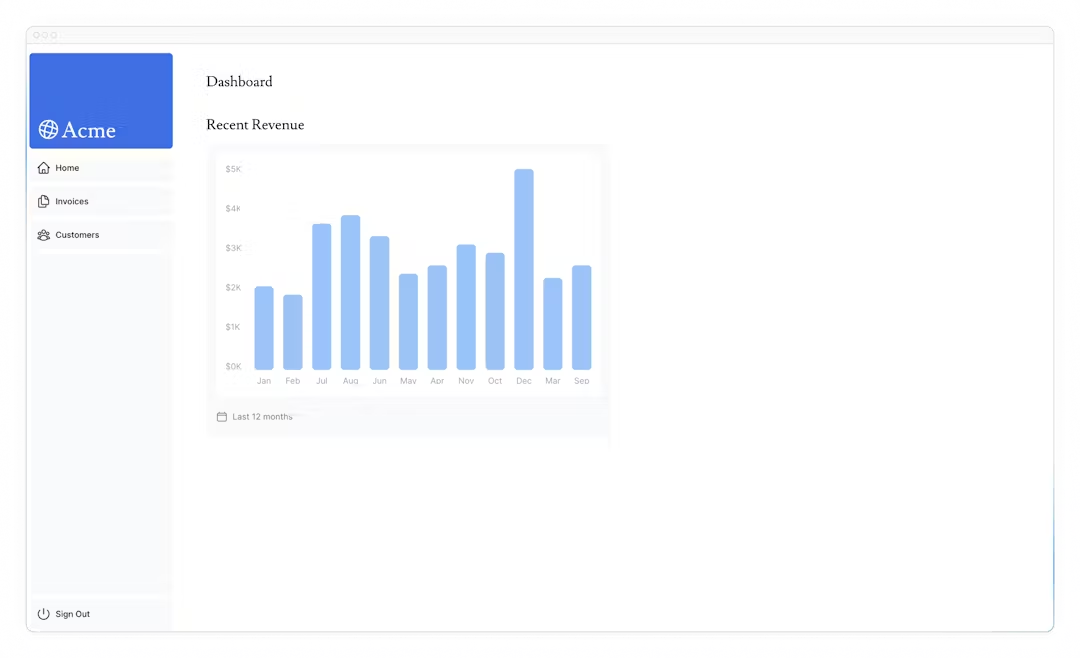Screen dimensions: 1080x658
Task: Select the Dec revenue bar
Action: 523,269
